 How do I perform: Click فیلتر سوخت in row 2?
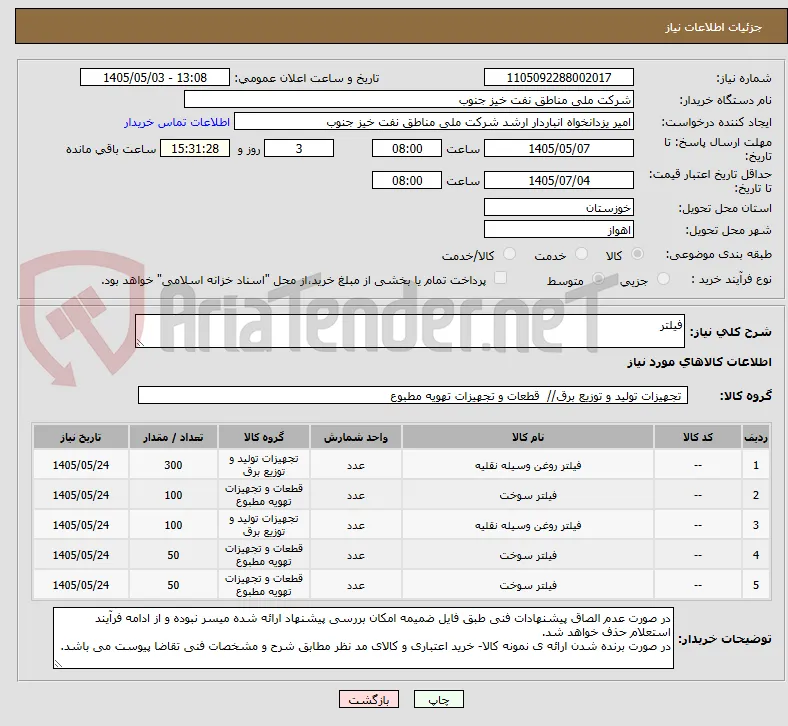pyautogui.click(x=528, y=495)
